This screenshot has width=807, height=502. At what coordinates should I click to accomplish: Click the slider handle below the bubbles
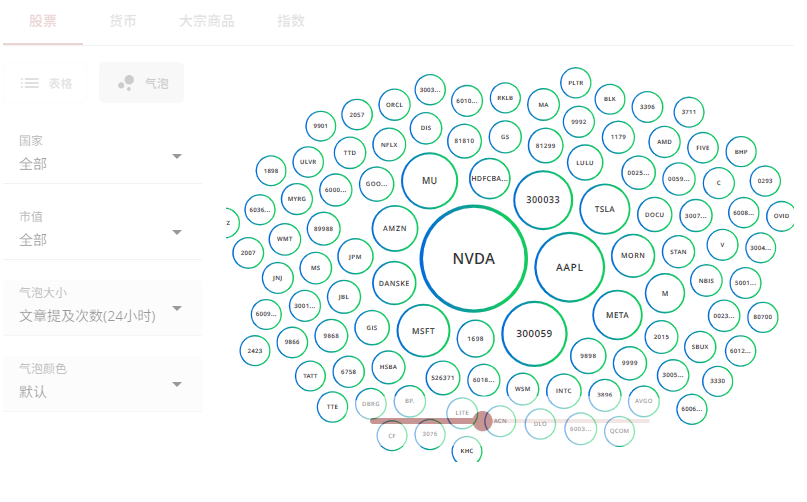(x=483, y=421)
